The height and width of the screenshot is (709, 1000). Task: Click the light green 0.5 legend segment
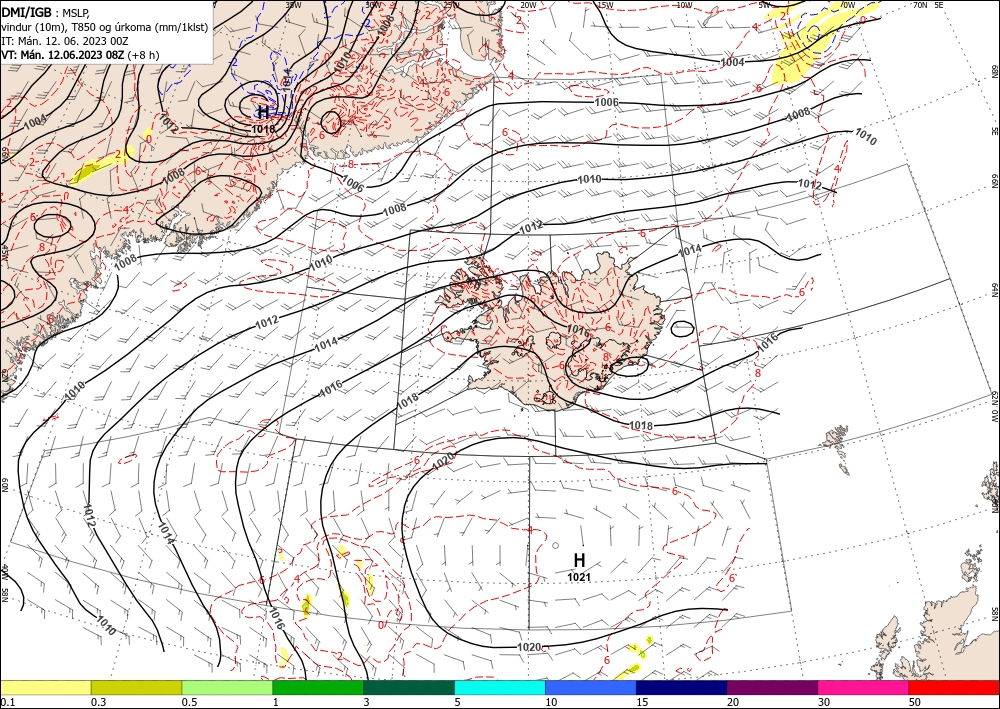(x=227, y=687)
